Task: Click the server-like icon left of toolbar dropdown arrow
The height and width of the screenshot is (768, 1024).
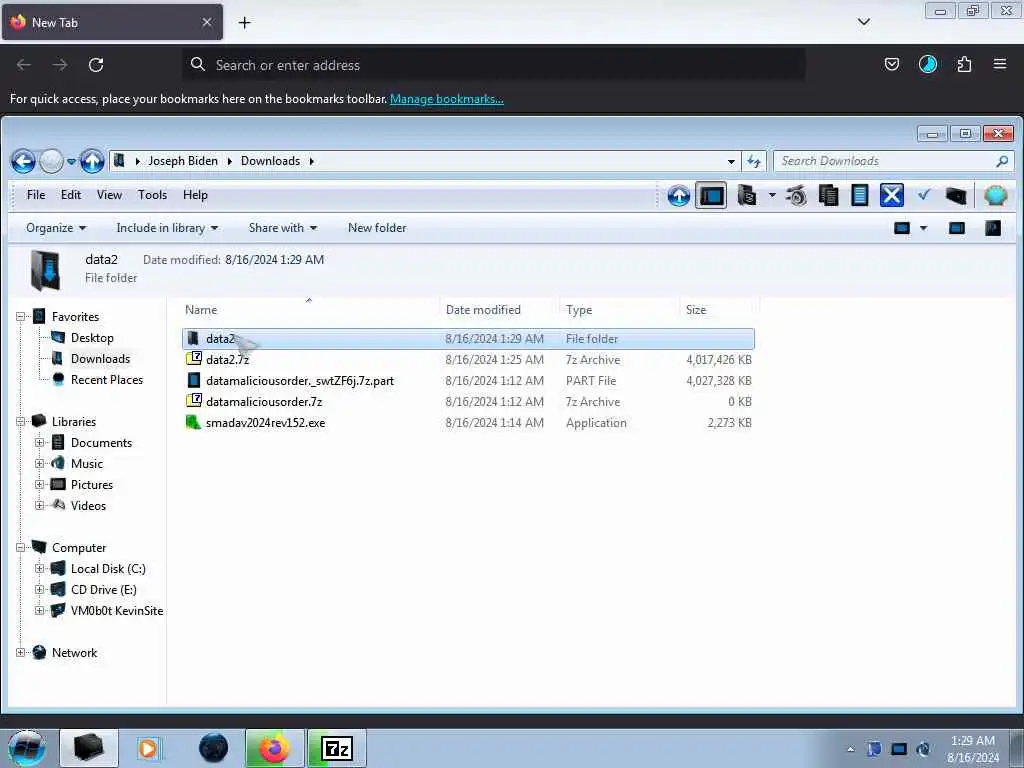Action: (746, 195)
